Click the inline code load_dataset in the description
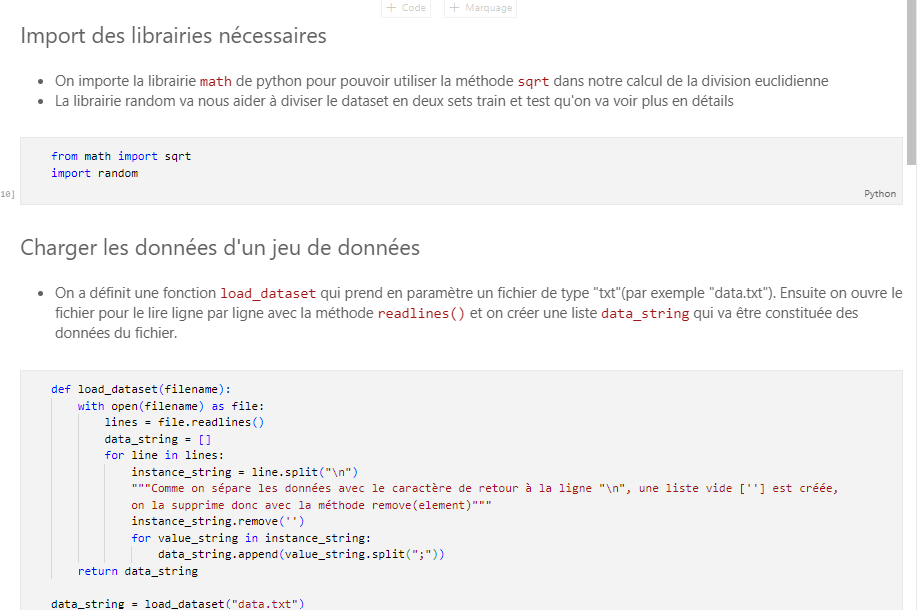Viewport: 924px width, 610px height. point(268,294)
